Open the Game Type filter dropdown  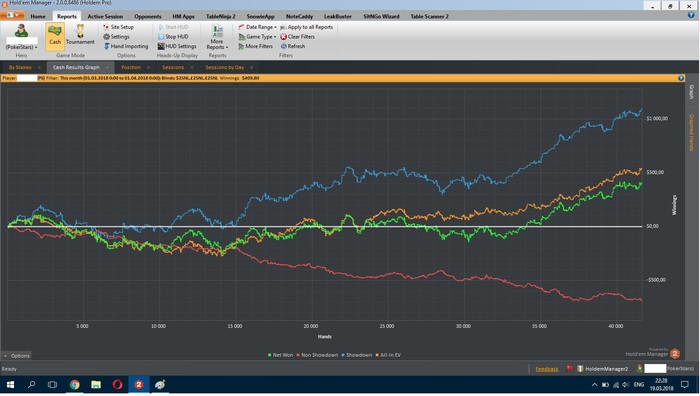click(257, 37)
